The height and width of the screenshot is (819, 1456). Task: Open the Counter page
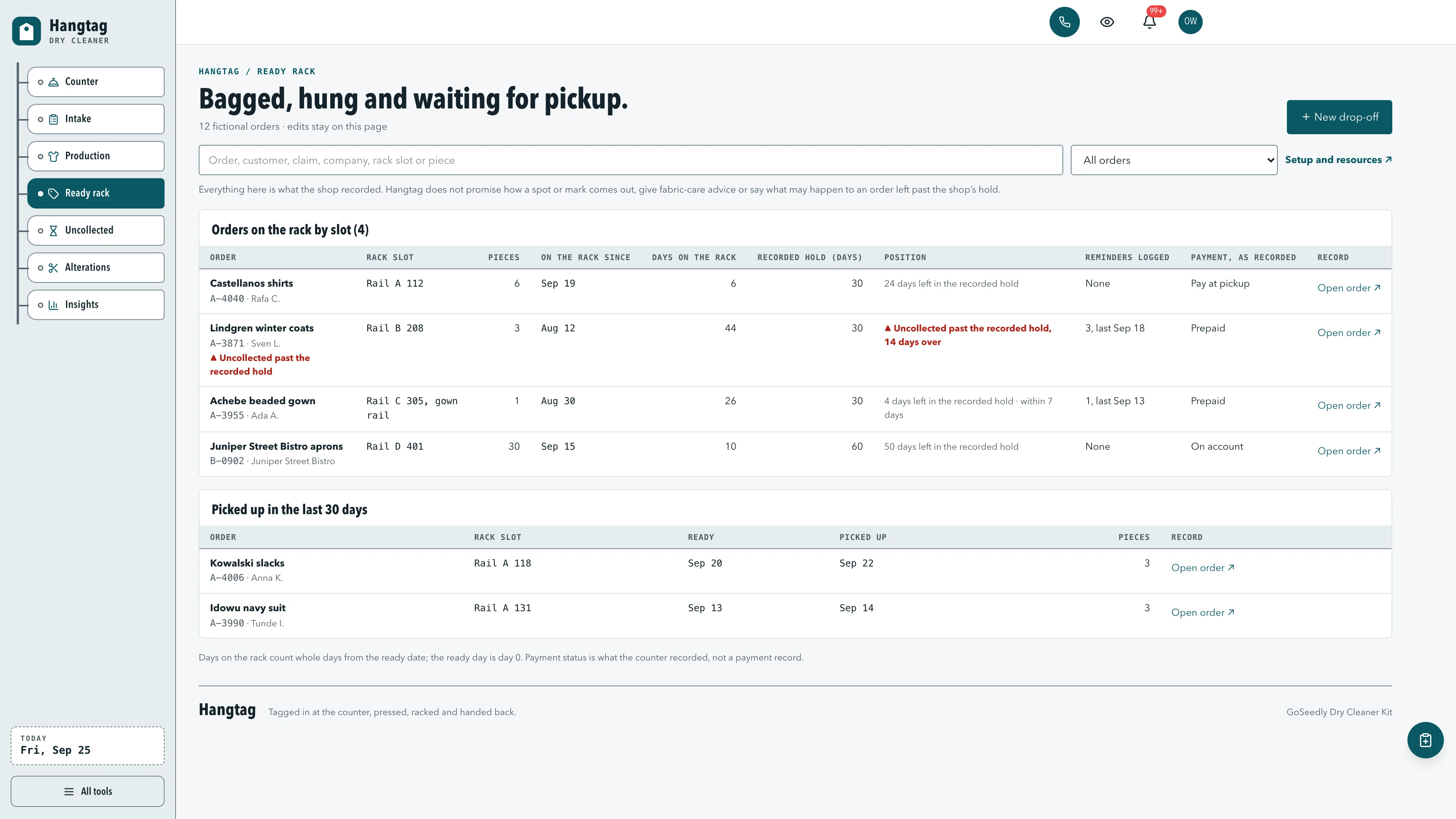coord(96,82)
